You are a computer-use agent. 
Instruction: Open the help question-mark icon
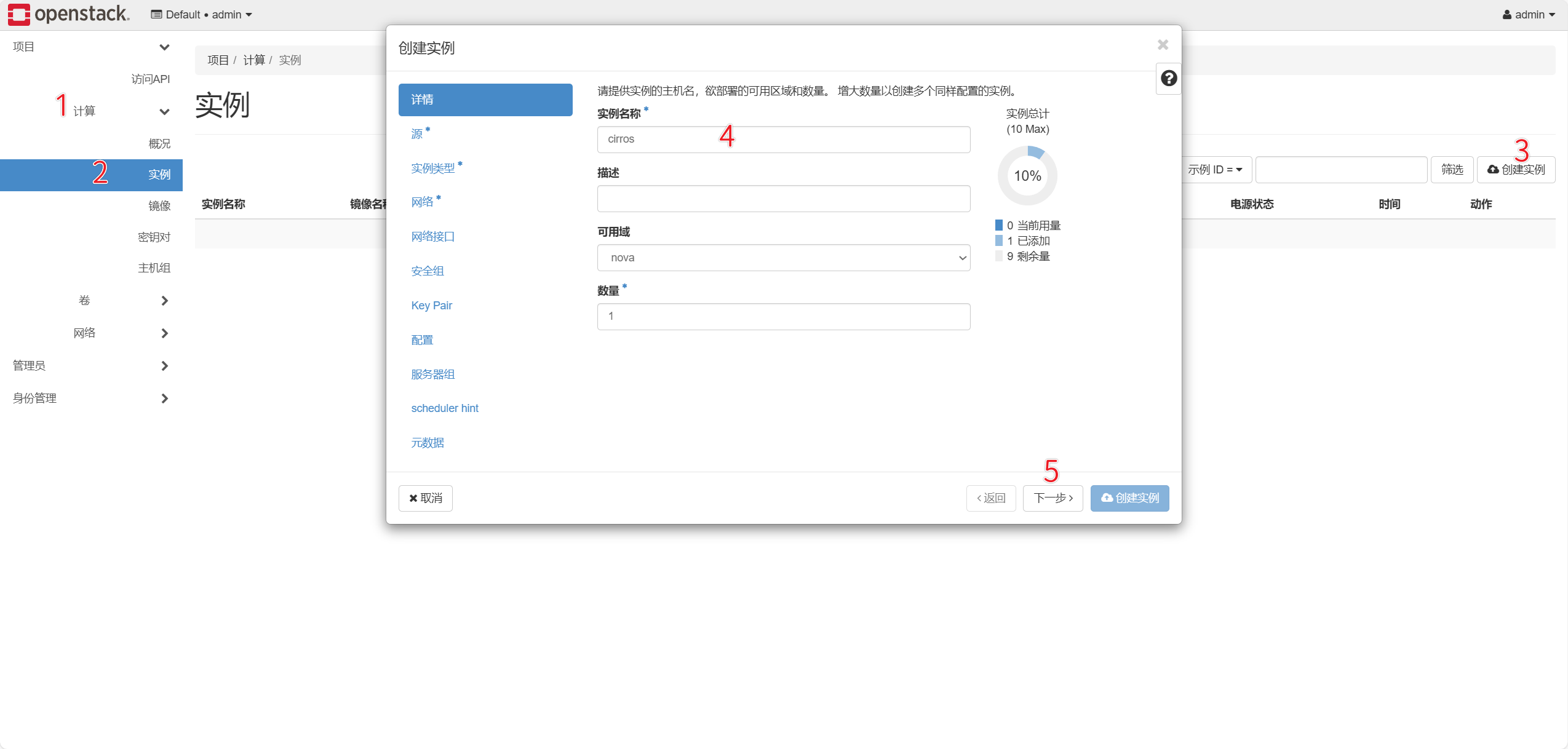click(1168, 79)
